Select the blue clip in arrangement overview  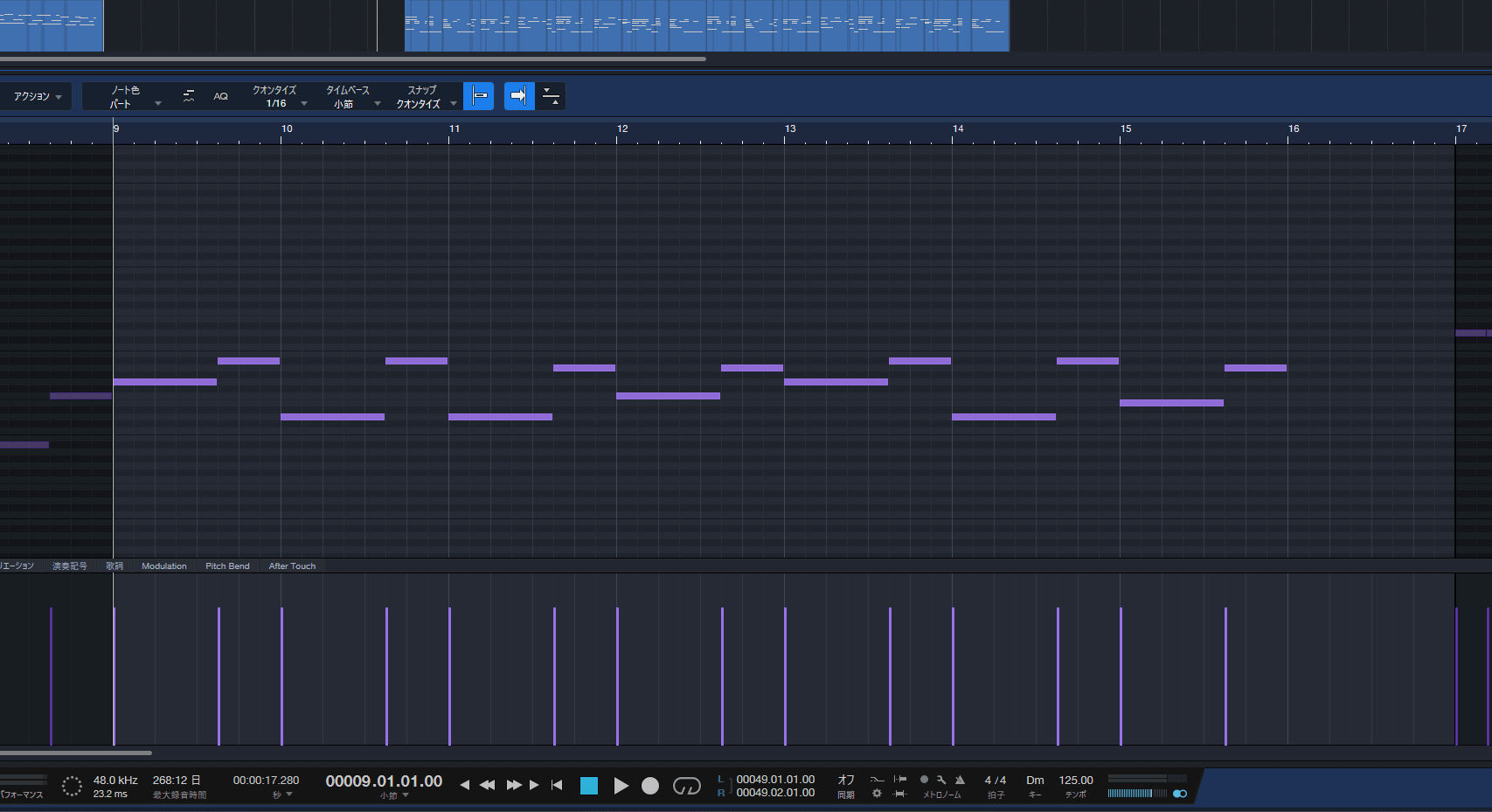(x=706, y=25)
